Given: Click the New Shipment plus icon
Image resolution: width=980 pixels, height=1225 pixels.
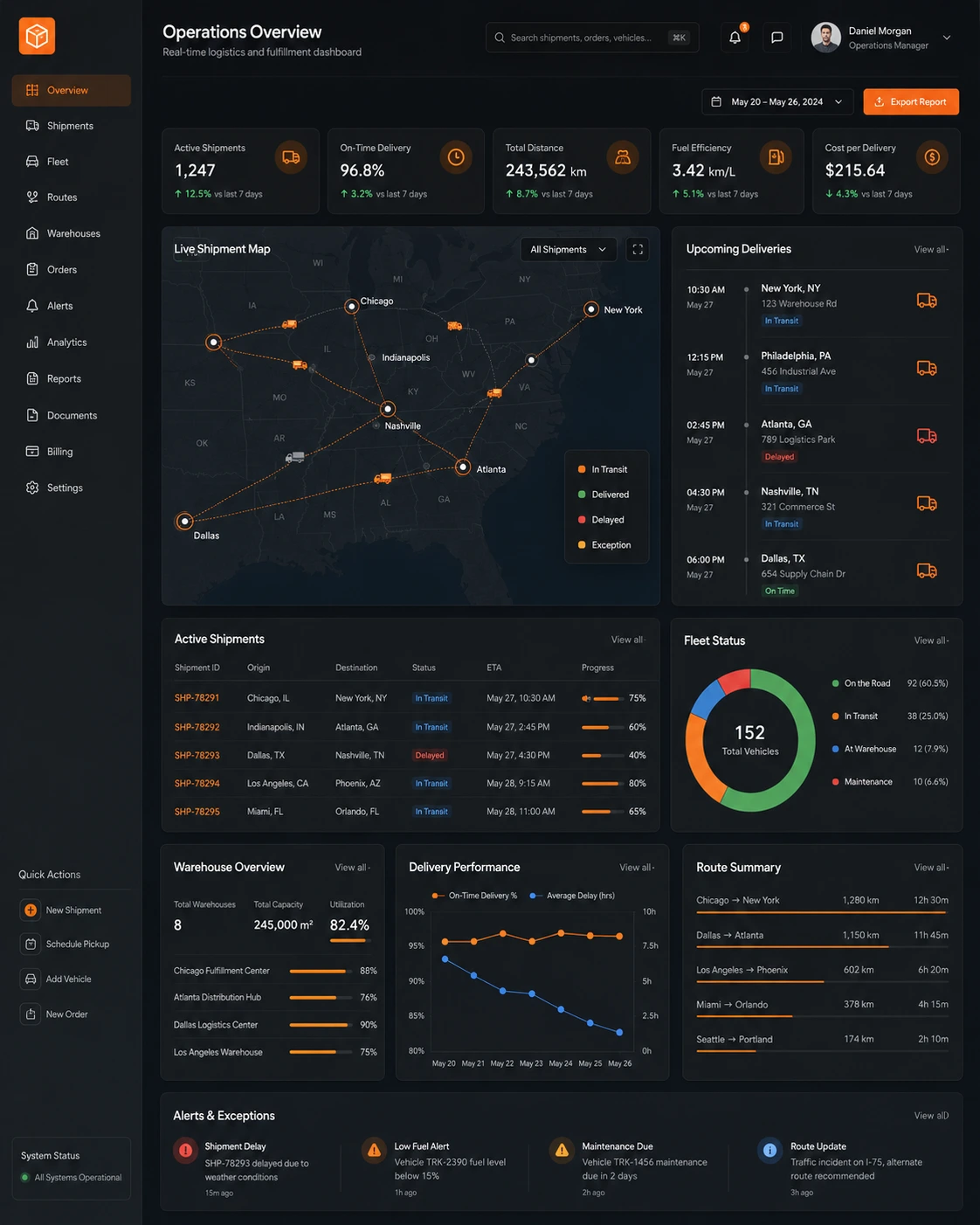Looking at the screenshot, I should pos(31,910).
